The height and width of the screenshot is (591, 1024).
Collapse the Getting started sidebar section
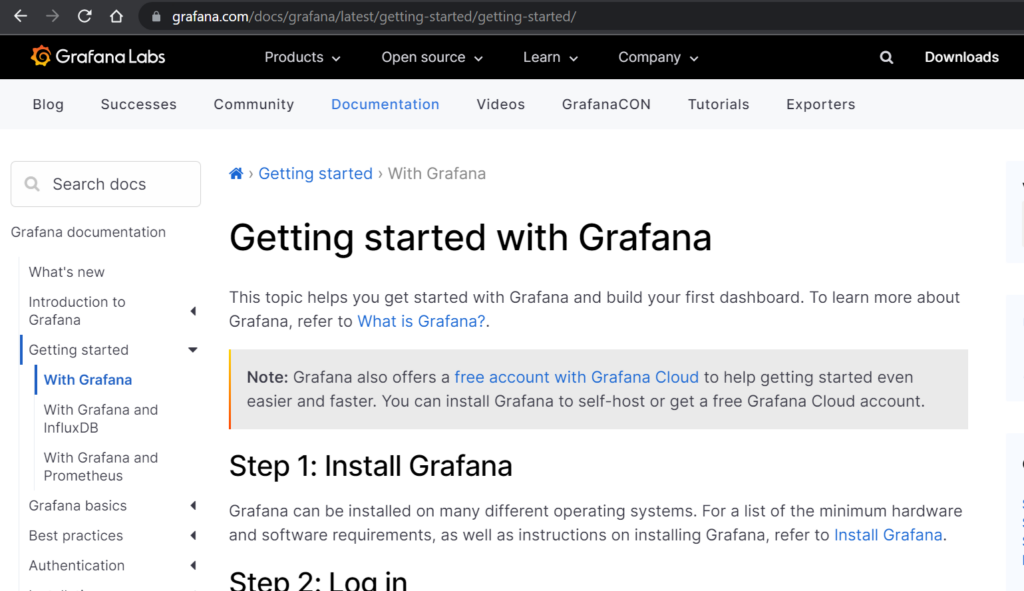[x=193, y=350]
